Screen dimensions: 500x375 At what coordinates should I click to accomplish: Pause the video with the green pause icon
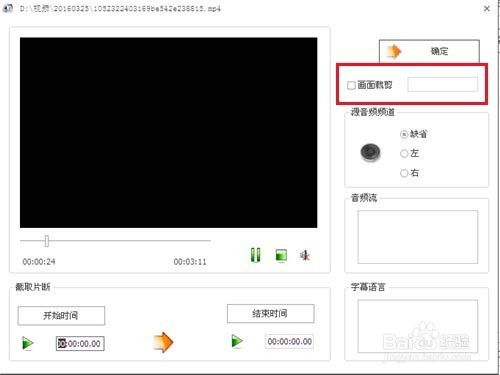256,255
